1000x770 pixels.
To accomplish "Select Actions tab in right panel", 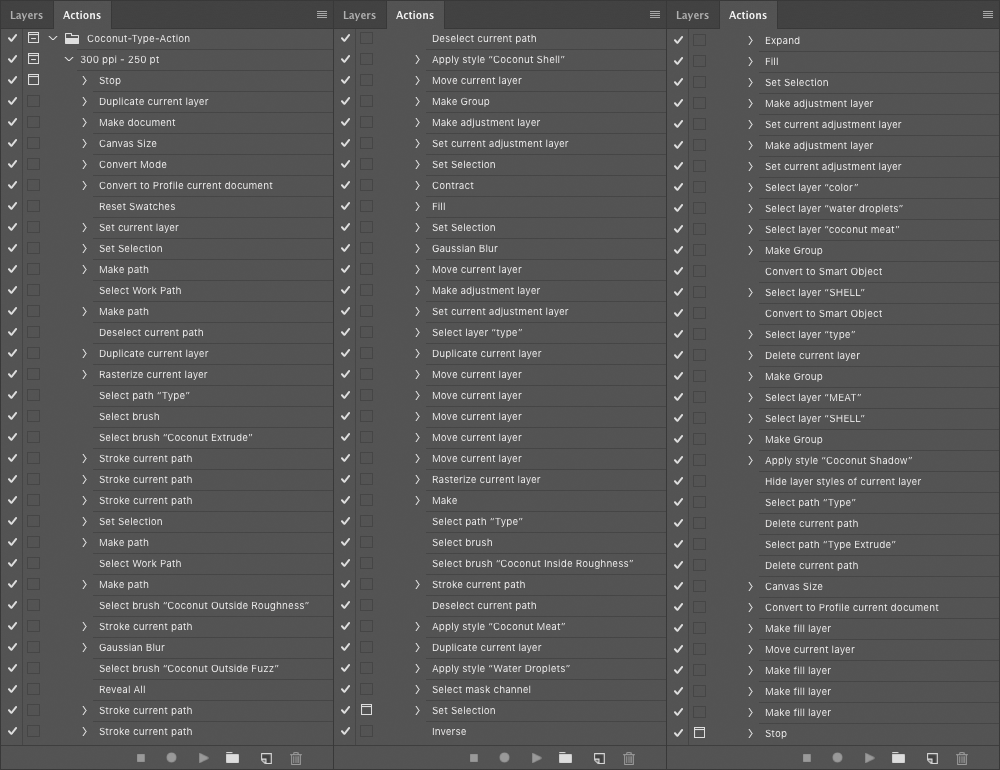I will 747,15.
